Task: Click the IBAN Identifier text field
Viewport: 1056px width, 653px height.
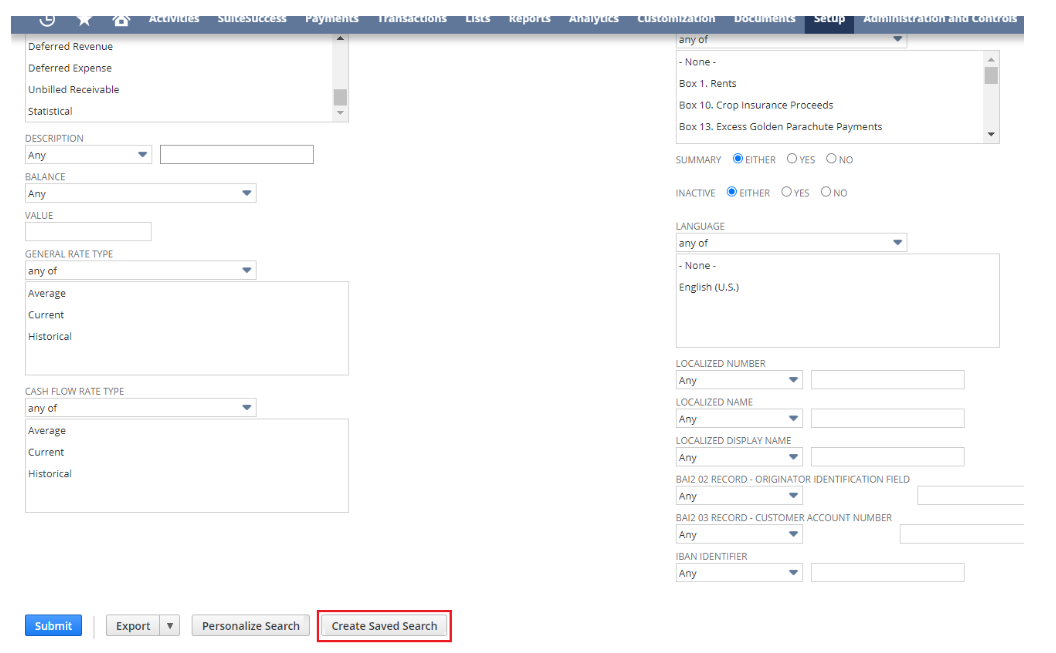Action: (888, 573)
